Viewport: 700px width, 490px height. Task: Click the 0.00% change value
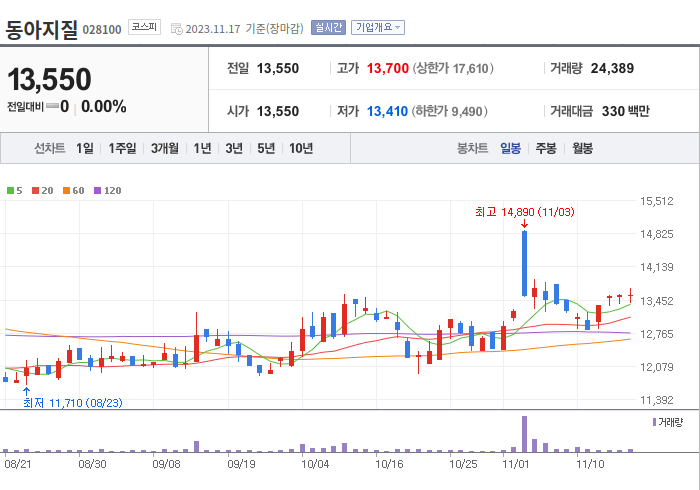point(104,107)
